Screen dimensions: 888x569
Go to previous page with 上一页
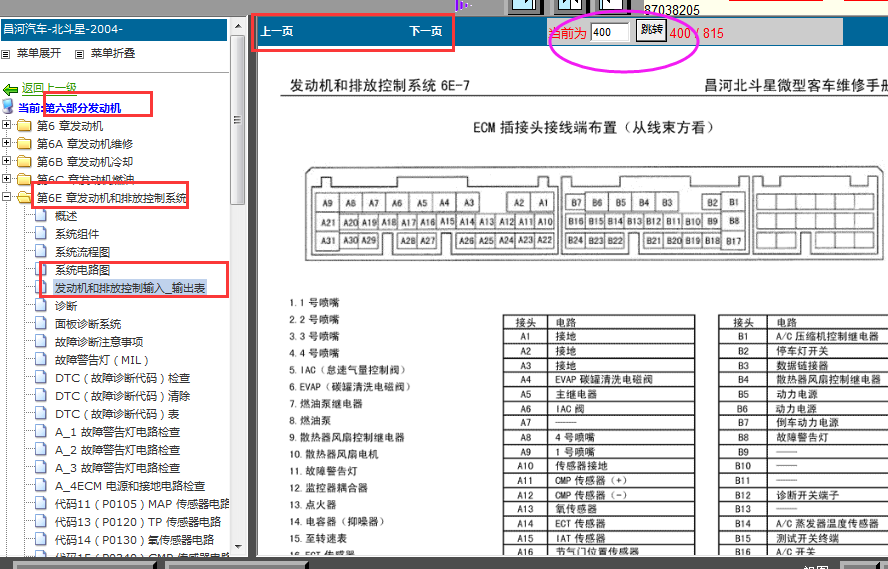coord(276,31)
